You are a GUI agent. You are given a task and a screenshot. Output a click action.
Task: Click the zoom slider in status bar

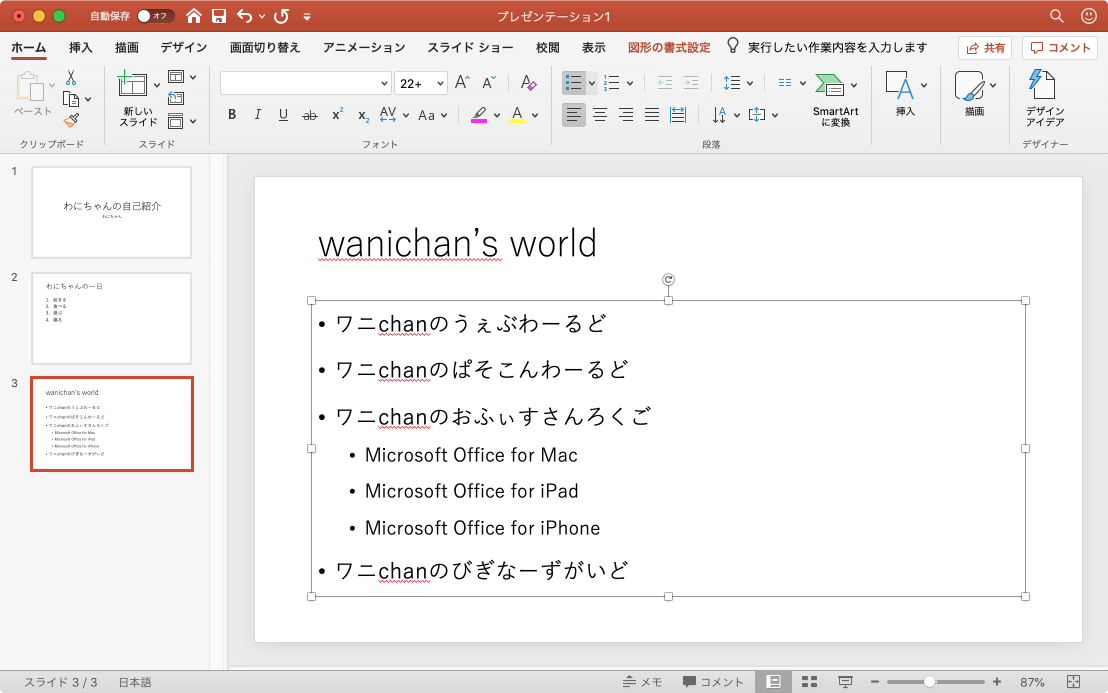pyautogui.click(x=929, y=682)
